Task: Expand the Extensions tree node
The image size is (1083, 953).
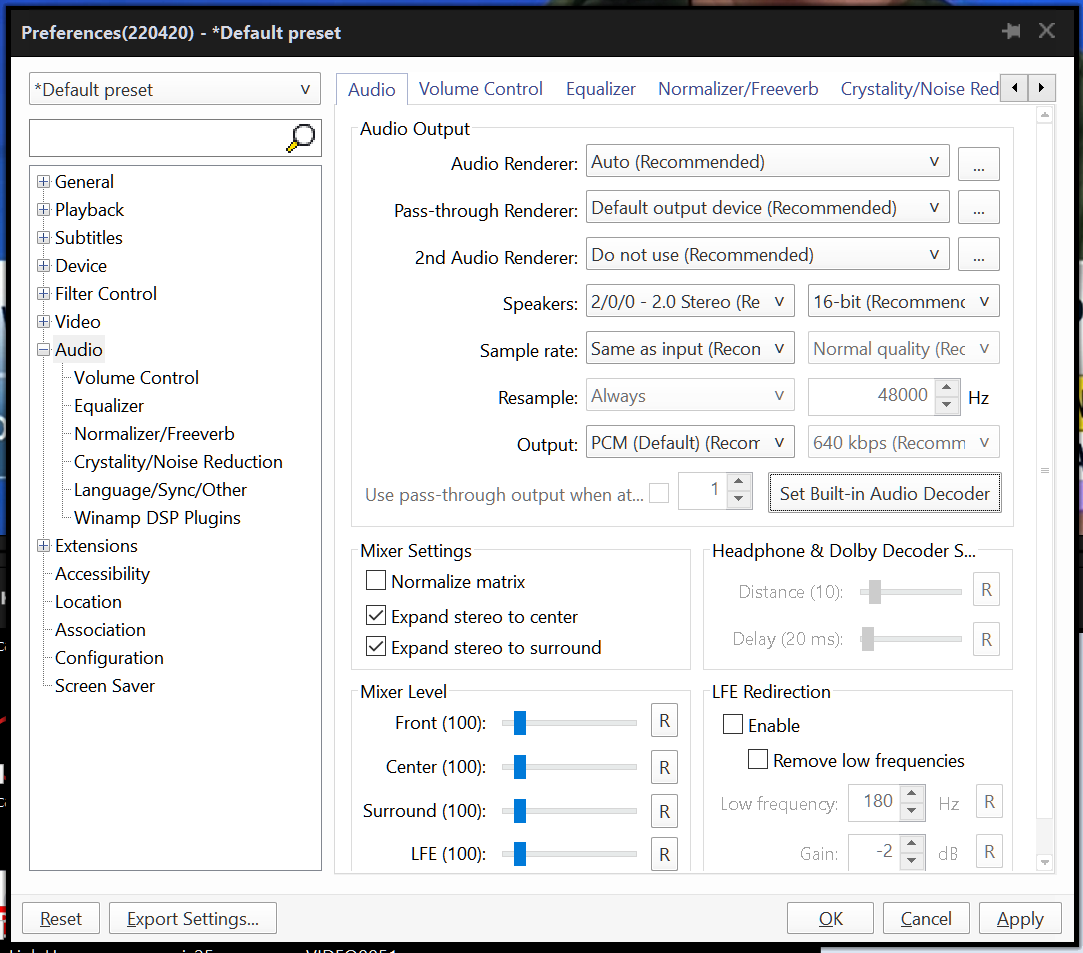Action: pos(44,546)
